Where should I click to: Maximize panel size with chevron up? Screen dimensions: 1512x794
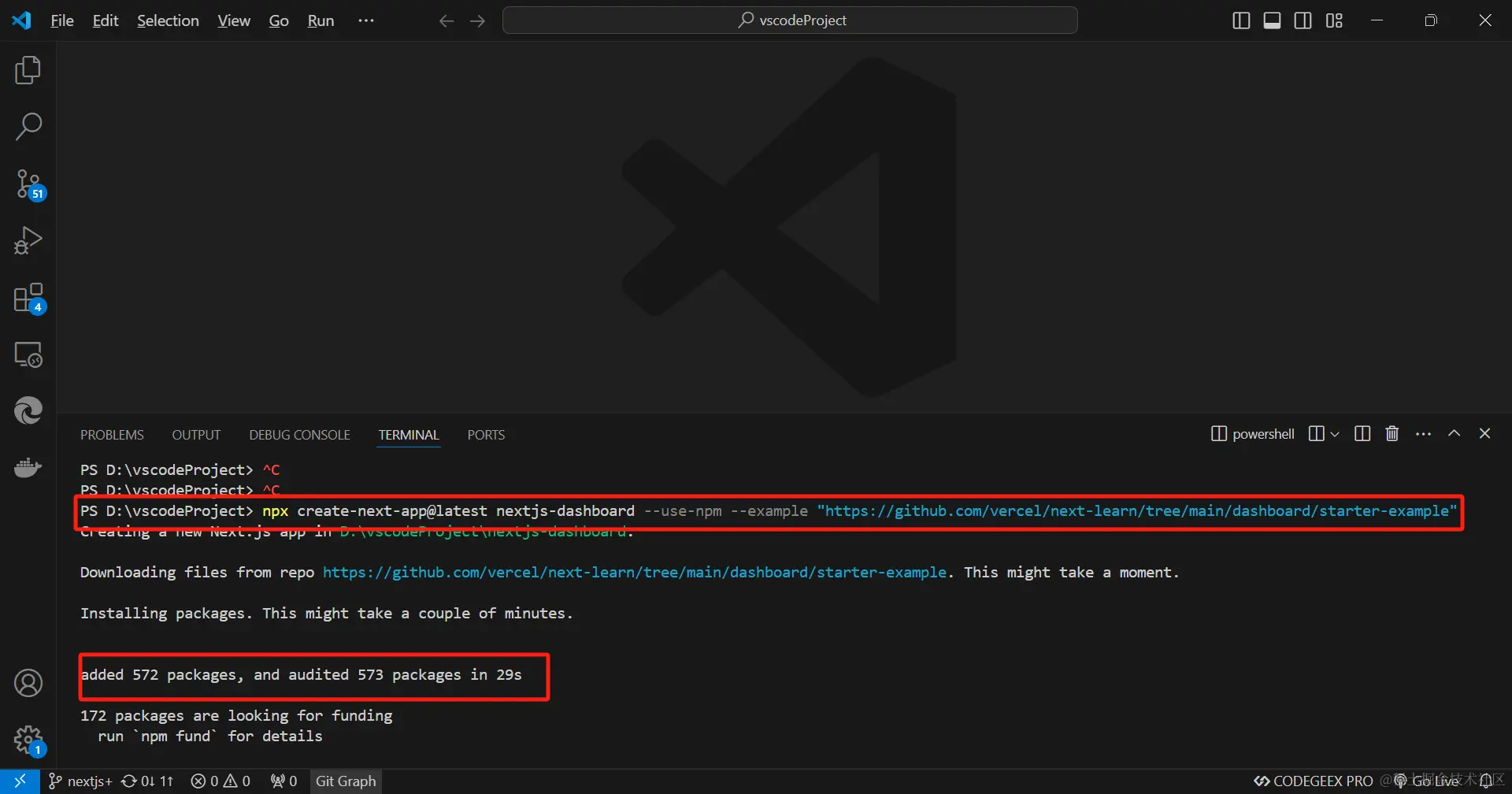tap(1455, 434)
